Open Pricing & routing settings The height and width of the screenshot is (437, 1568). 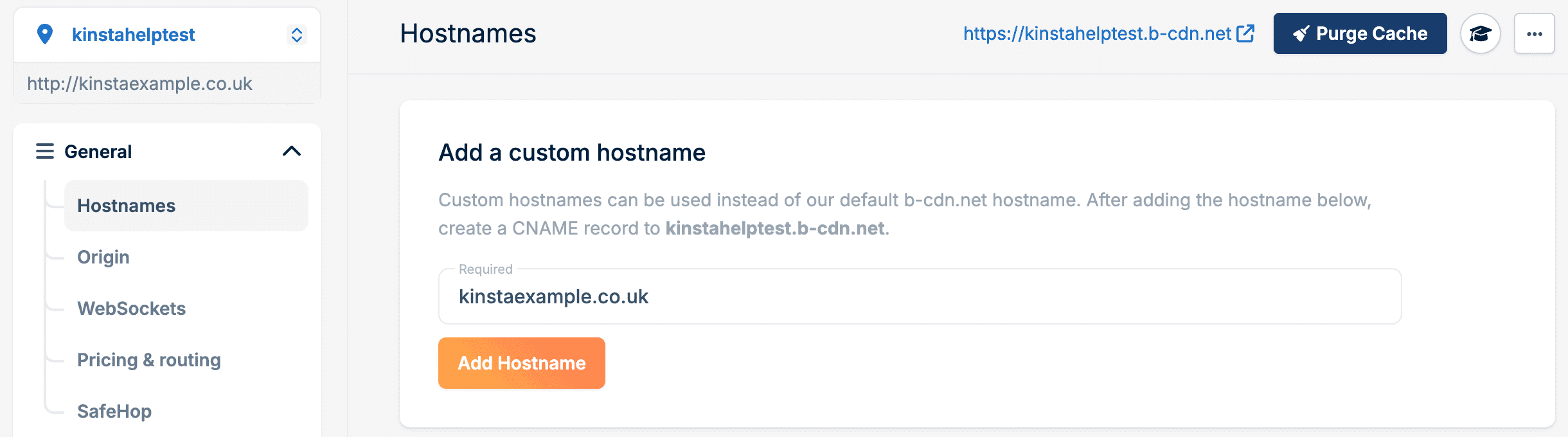[148, 360]
